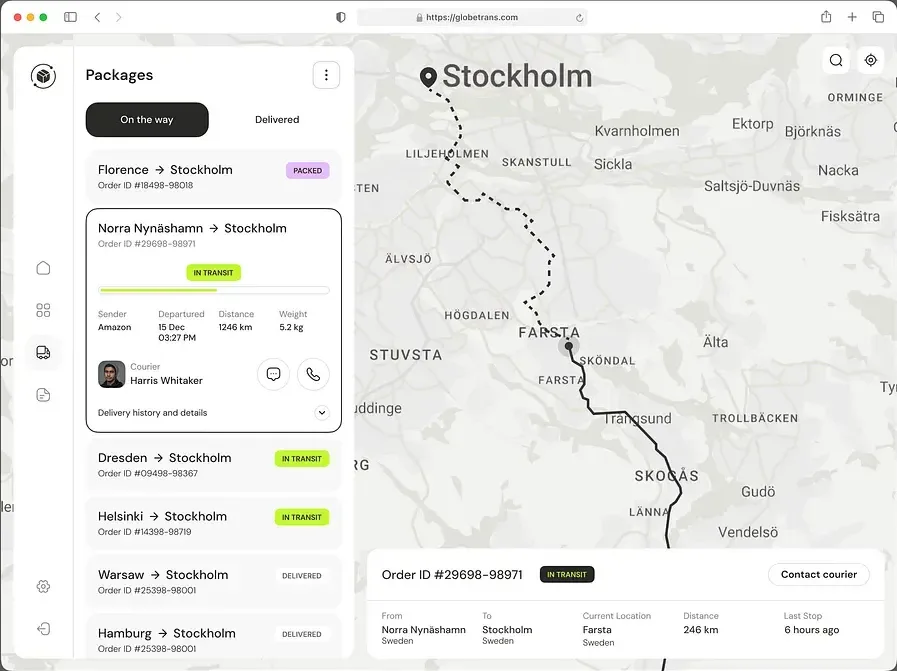This screenshot has height=671, width=897.
Task: Click the transit progress bar
Action: [213, 290]
